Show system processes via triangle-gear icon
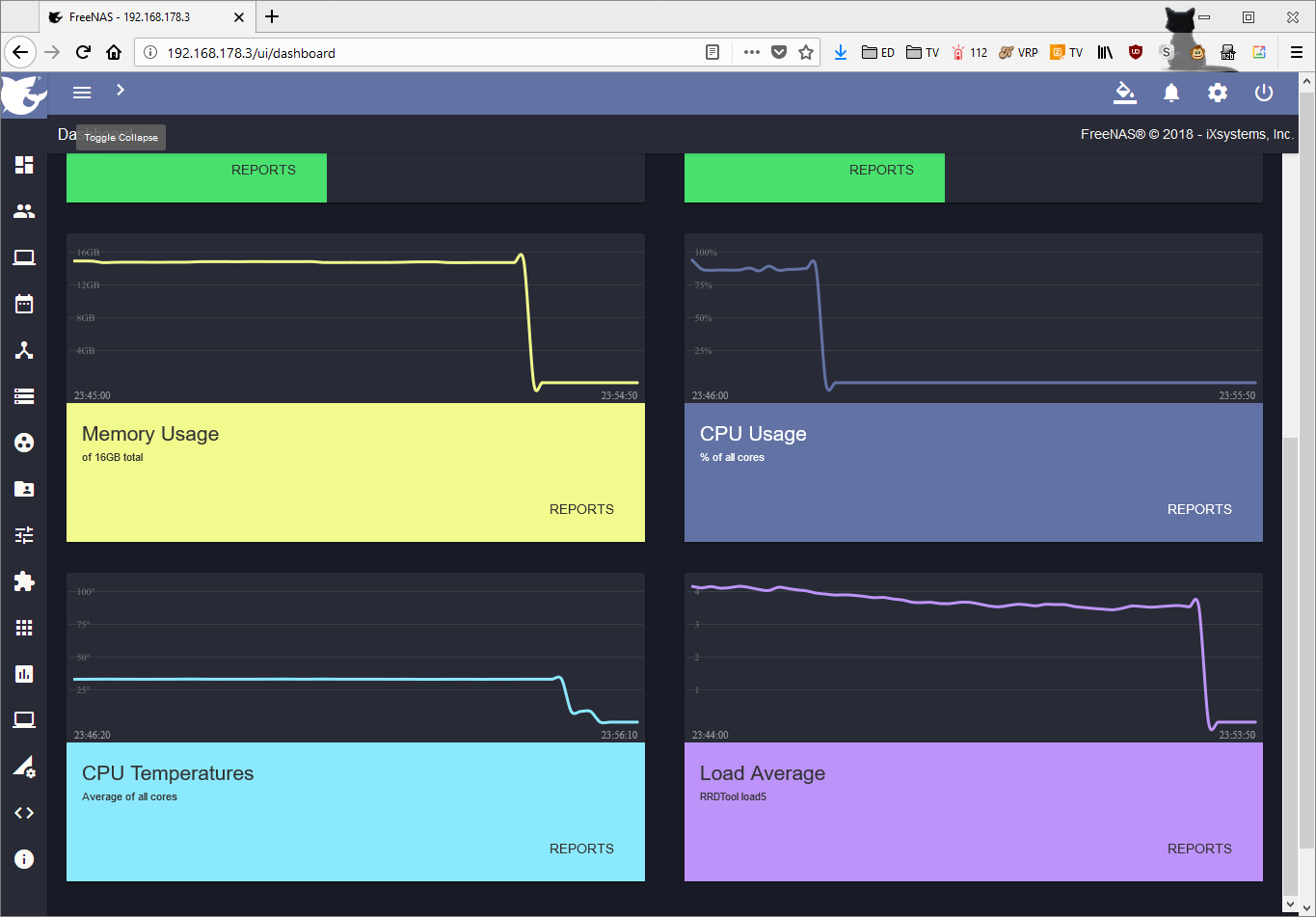Screen dimensions: 1316x917 coord(24,767)
